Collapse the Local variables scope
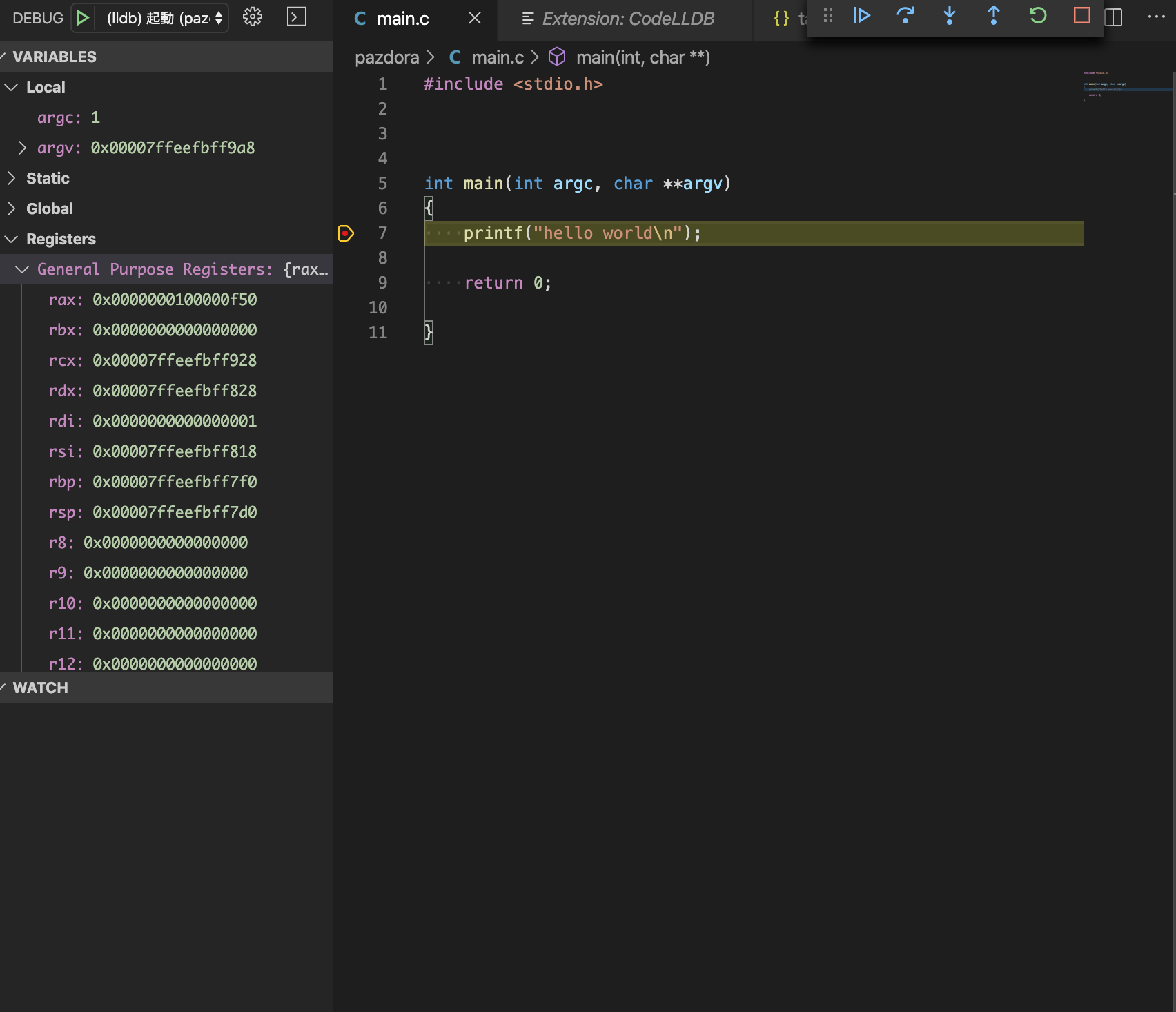This screenshot has width=1176, height=1012. pyautogui.click(x=166, y=87)
